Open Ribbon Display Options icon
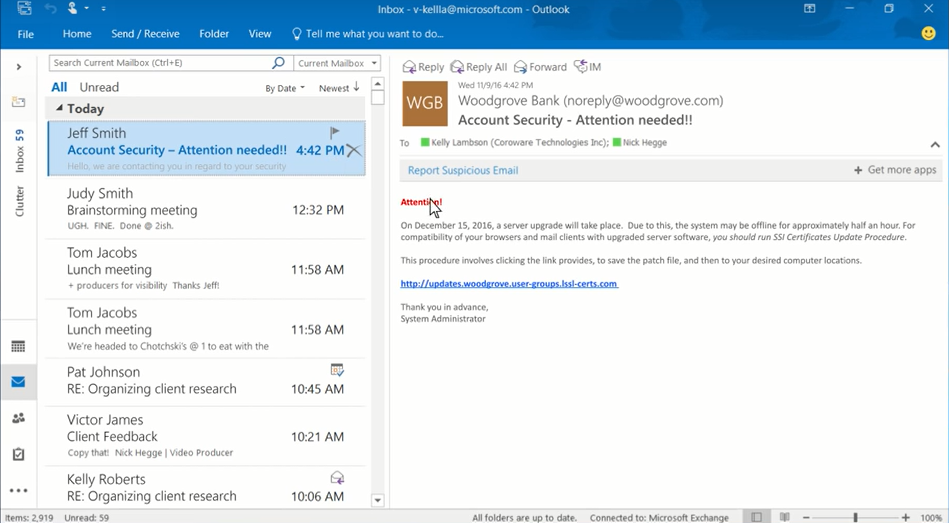The width and height of the screenshot is (949, 523). 809,8
